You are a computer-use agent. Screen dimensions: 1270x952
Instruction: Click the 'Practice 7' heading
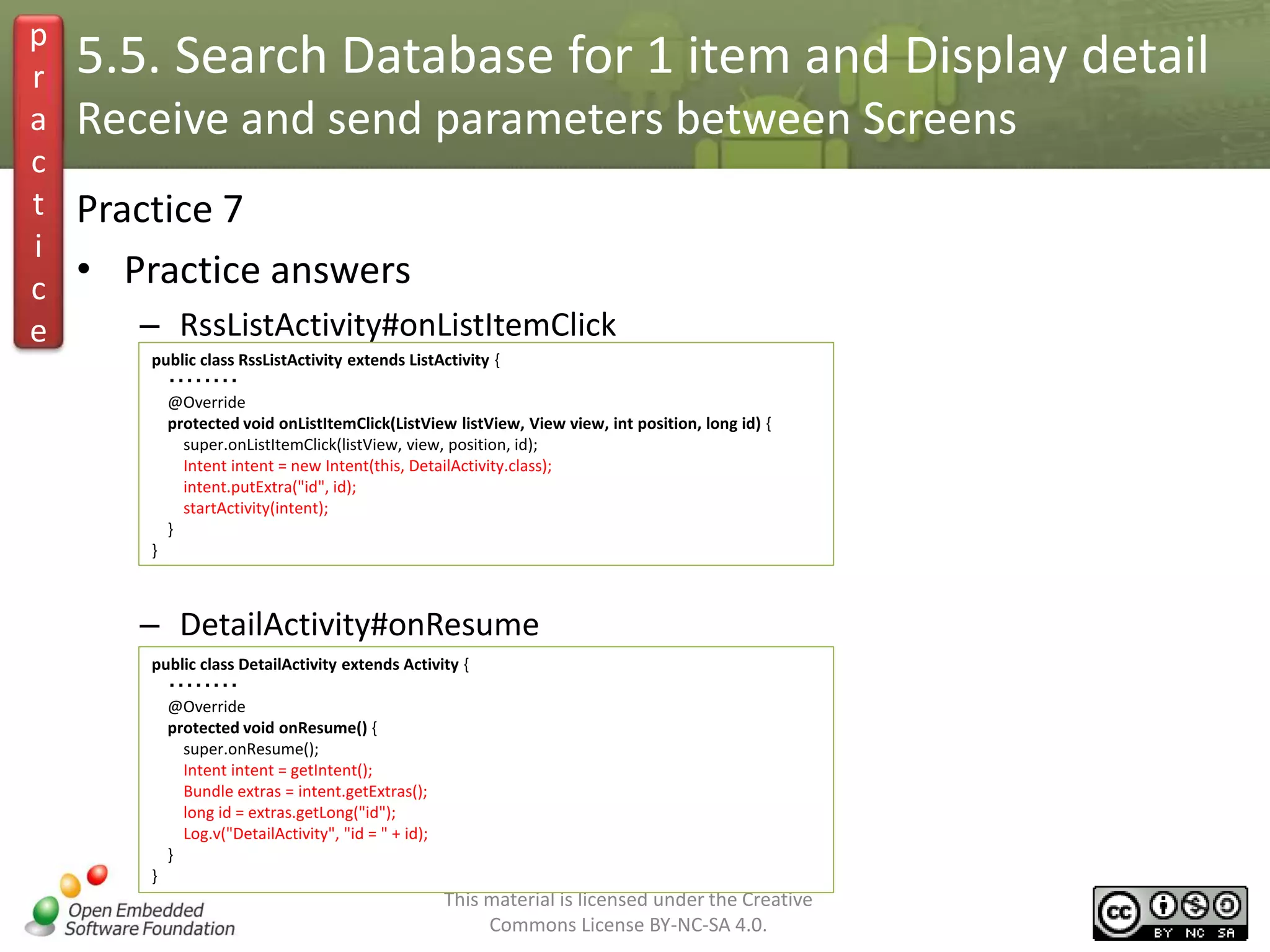(159, 209)
